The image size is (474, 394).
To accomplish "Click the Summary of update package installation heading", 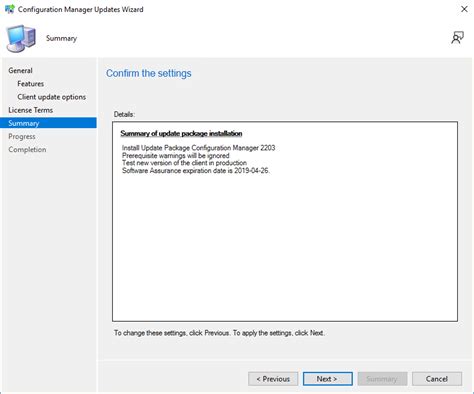I will 181,133.
